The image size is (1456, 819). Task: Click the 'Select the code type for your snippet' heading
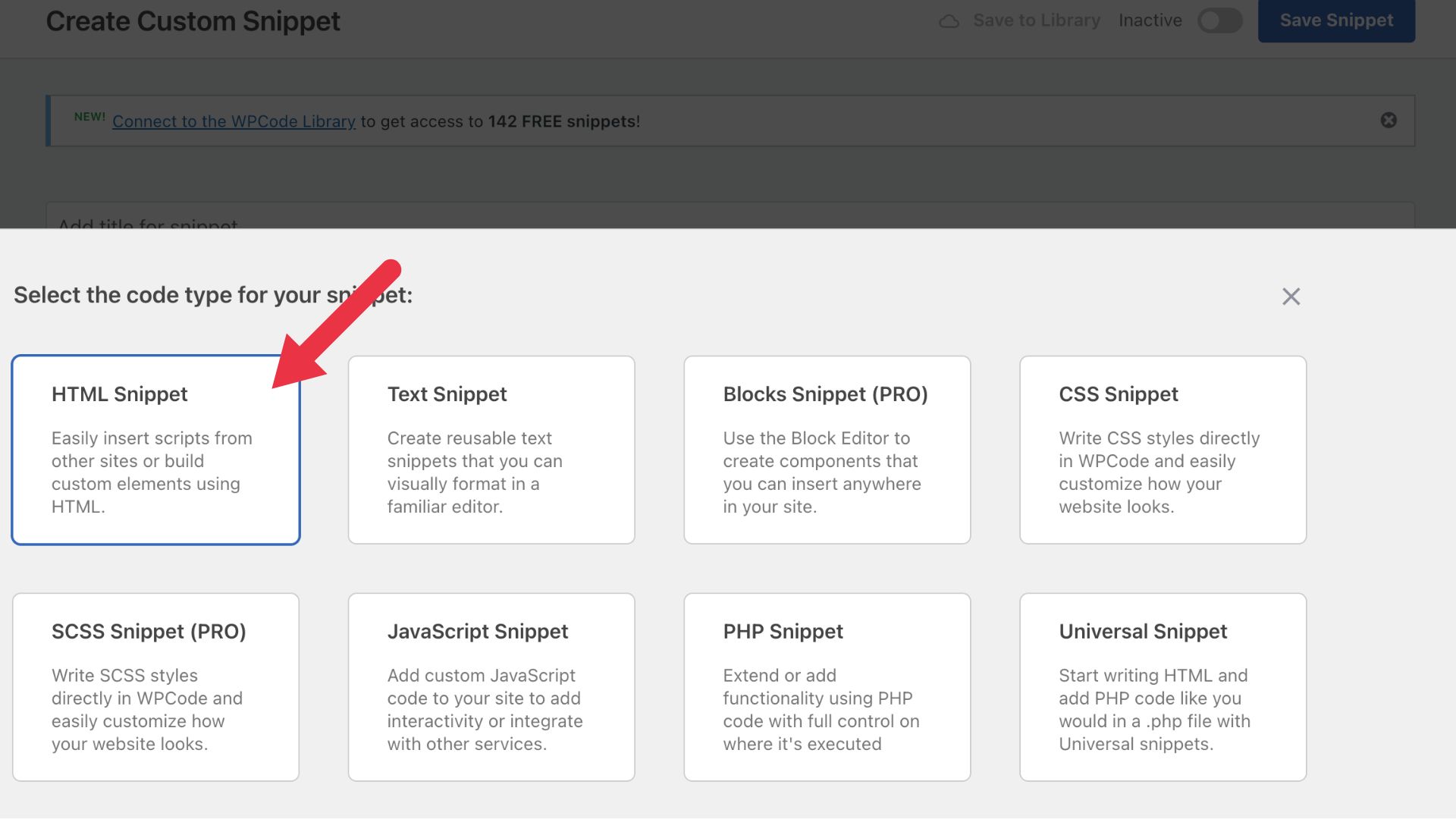(x=213, y=295)
